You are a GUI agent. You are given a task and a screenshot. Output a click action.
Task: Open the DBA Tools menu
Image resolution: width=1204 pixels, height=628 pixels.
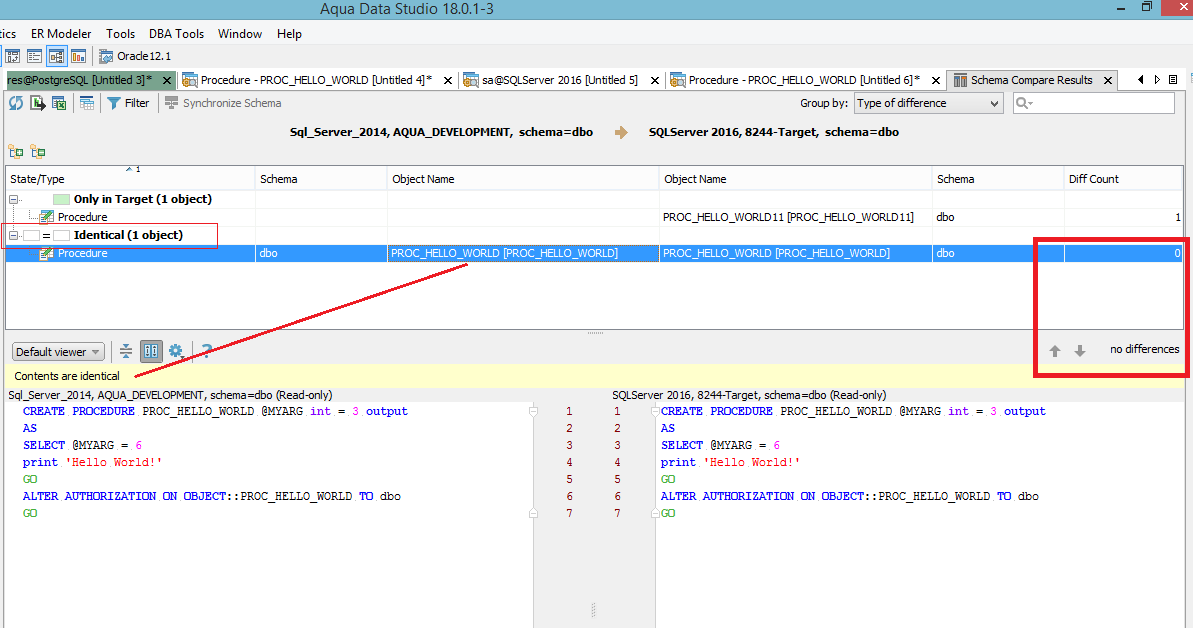176,34
